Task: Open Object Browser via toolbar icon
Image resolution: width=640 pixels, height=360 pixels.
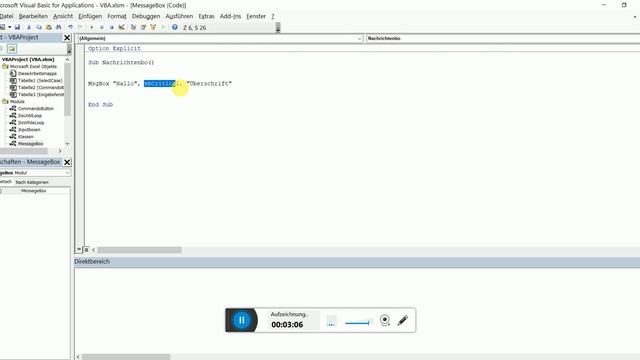Action: coord(153,27)
